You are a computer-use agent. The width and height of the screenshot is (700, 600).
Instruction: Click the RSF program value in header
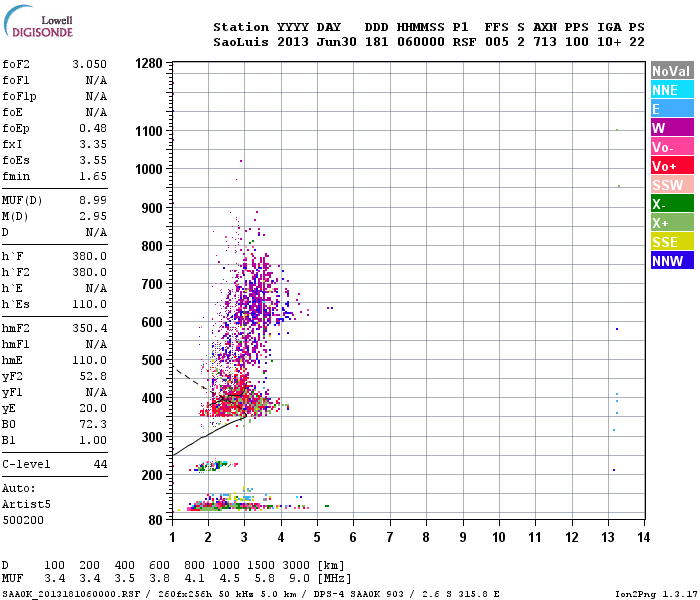pos(464,42)
